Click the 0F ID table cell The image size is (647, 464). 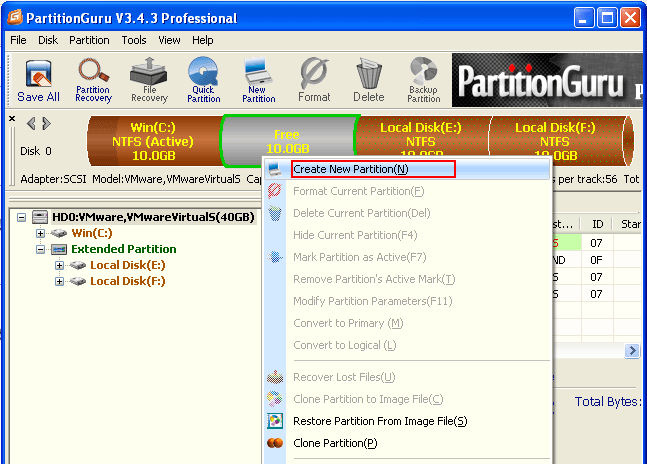(597, 260)
